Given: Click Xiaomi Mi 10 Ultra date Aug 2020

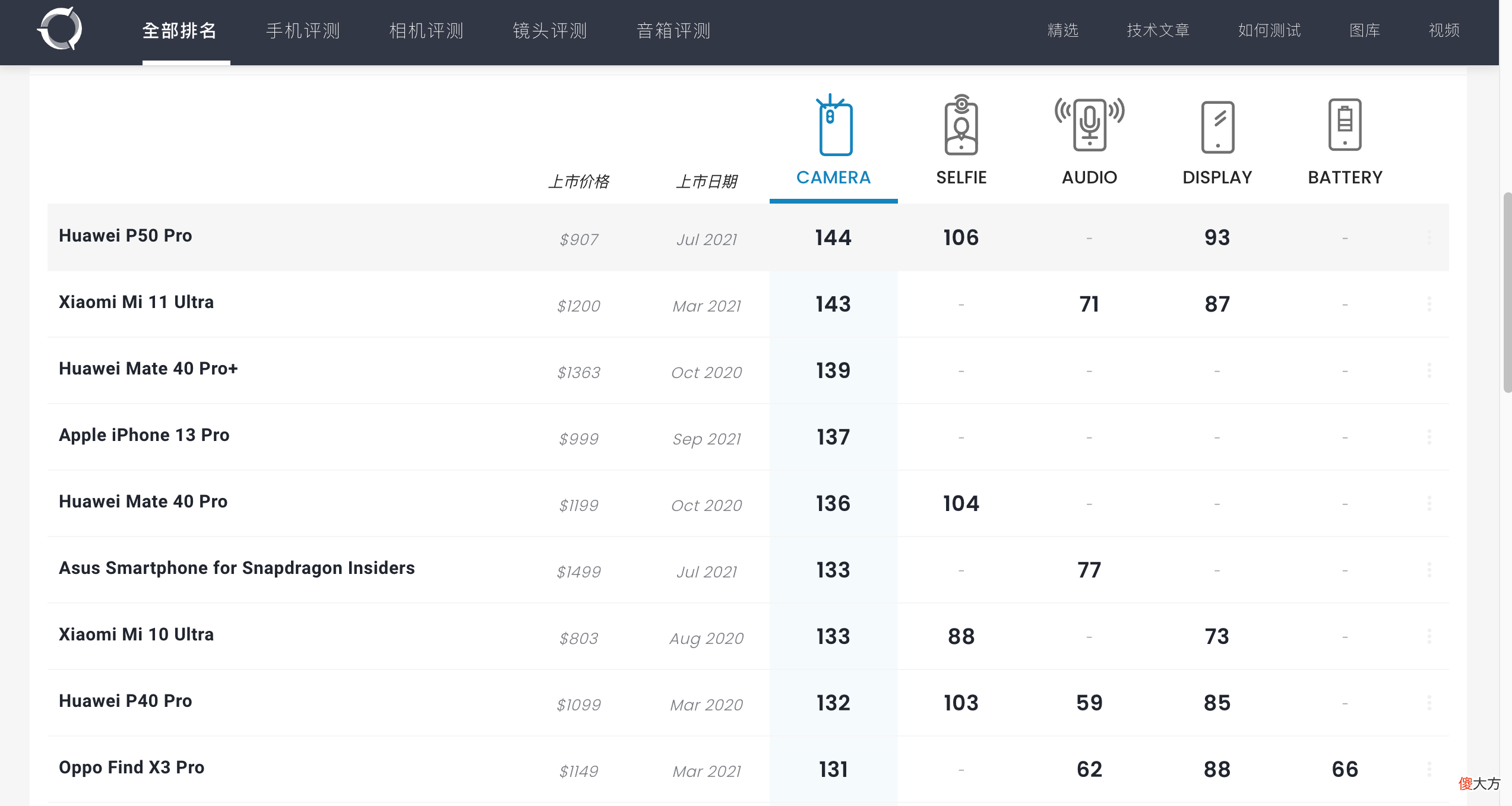Looking at the screenshot, I should coord(707,638).
